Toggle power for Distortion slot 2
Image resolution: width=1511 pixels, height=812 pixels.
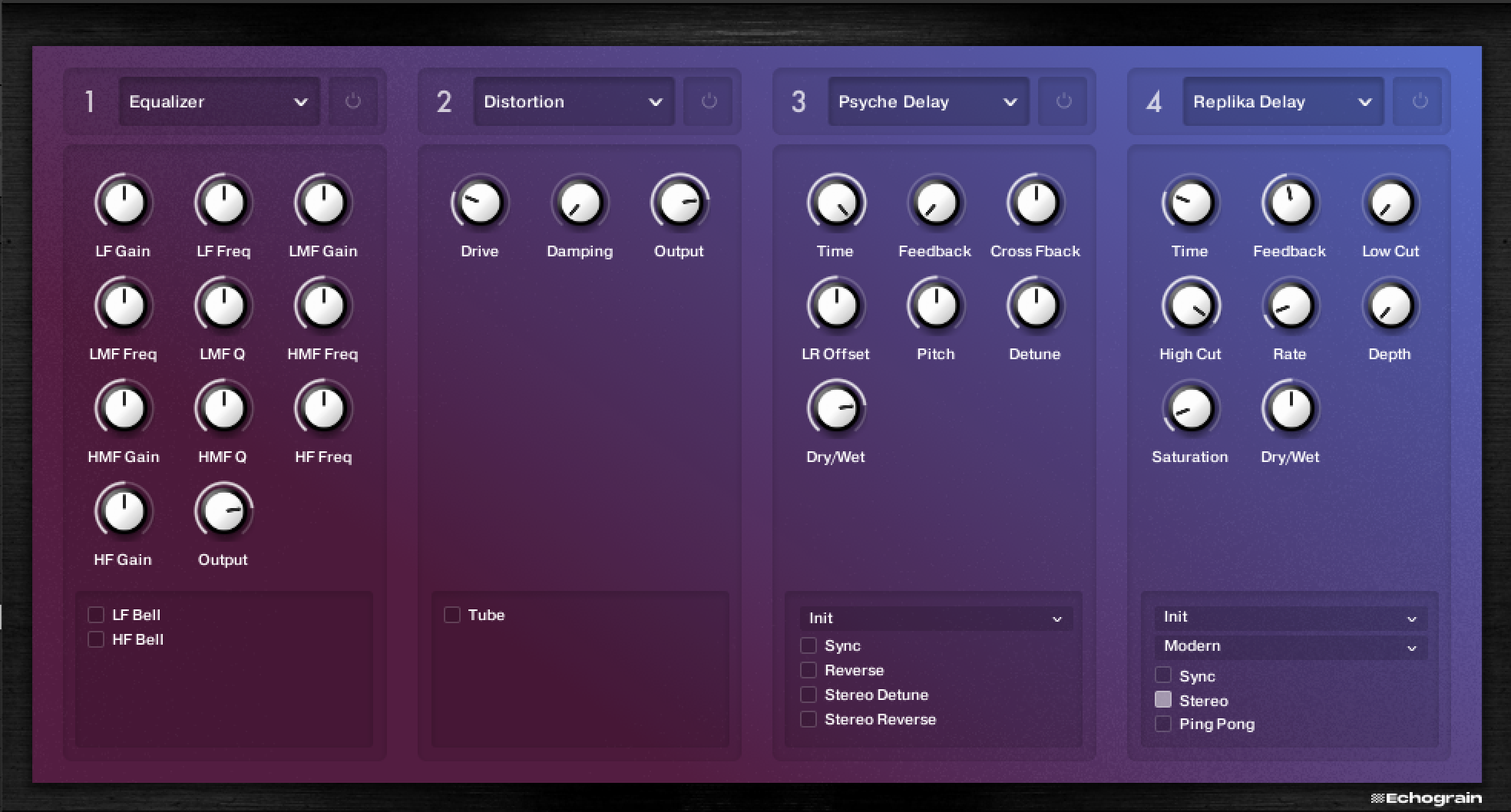(708, 101)
